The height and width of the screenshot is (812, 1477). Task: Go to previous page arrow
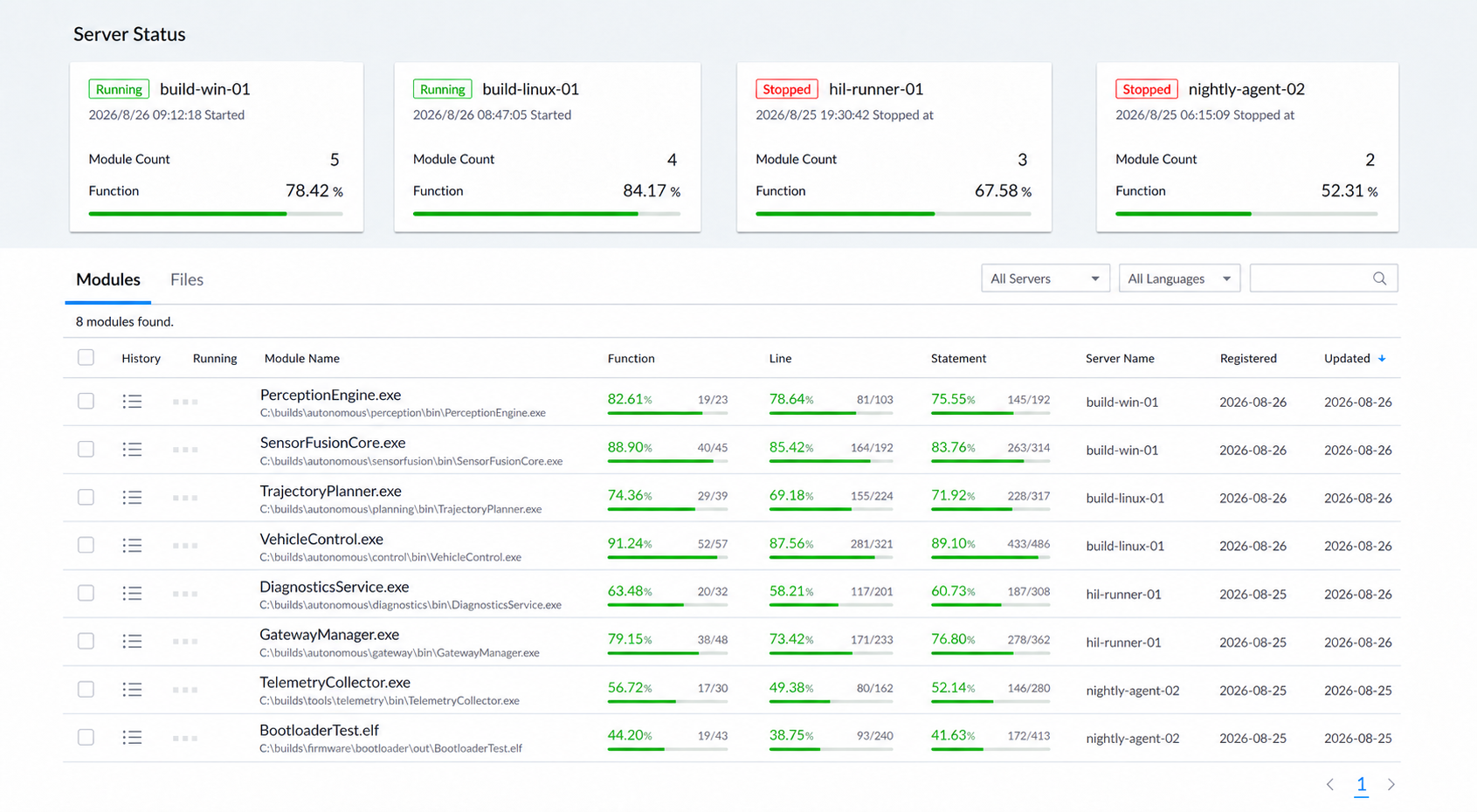(x=1329, y=785)
